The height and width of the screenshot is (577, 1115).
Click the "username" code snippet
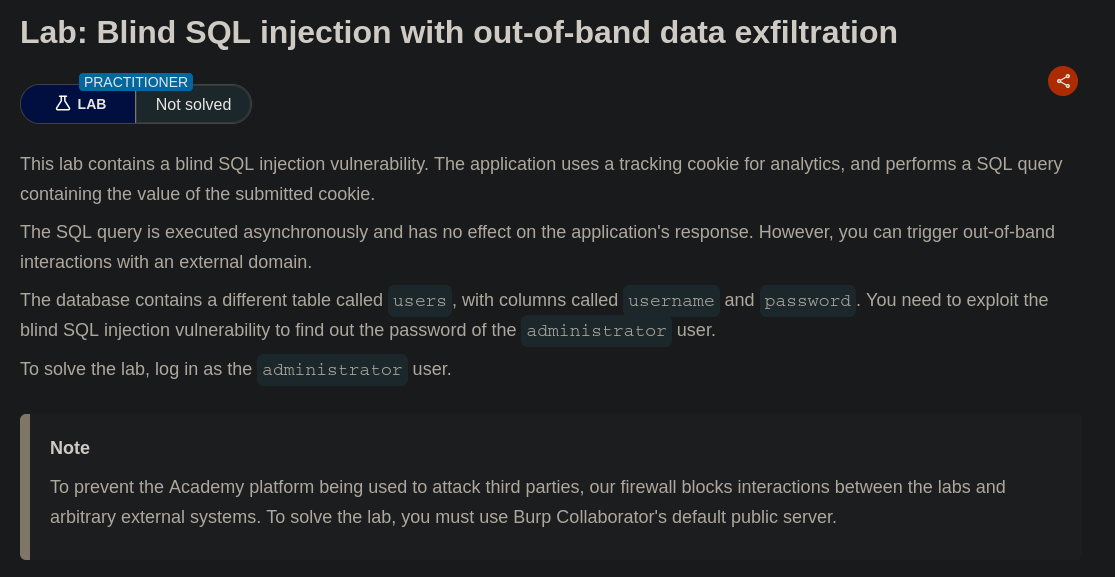[671, 301]
